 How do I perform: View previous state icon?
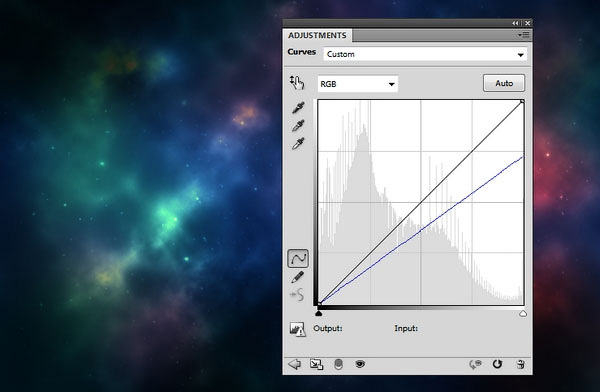(475, 364)
